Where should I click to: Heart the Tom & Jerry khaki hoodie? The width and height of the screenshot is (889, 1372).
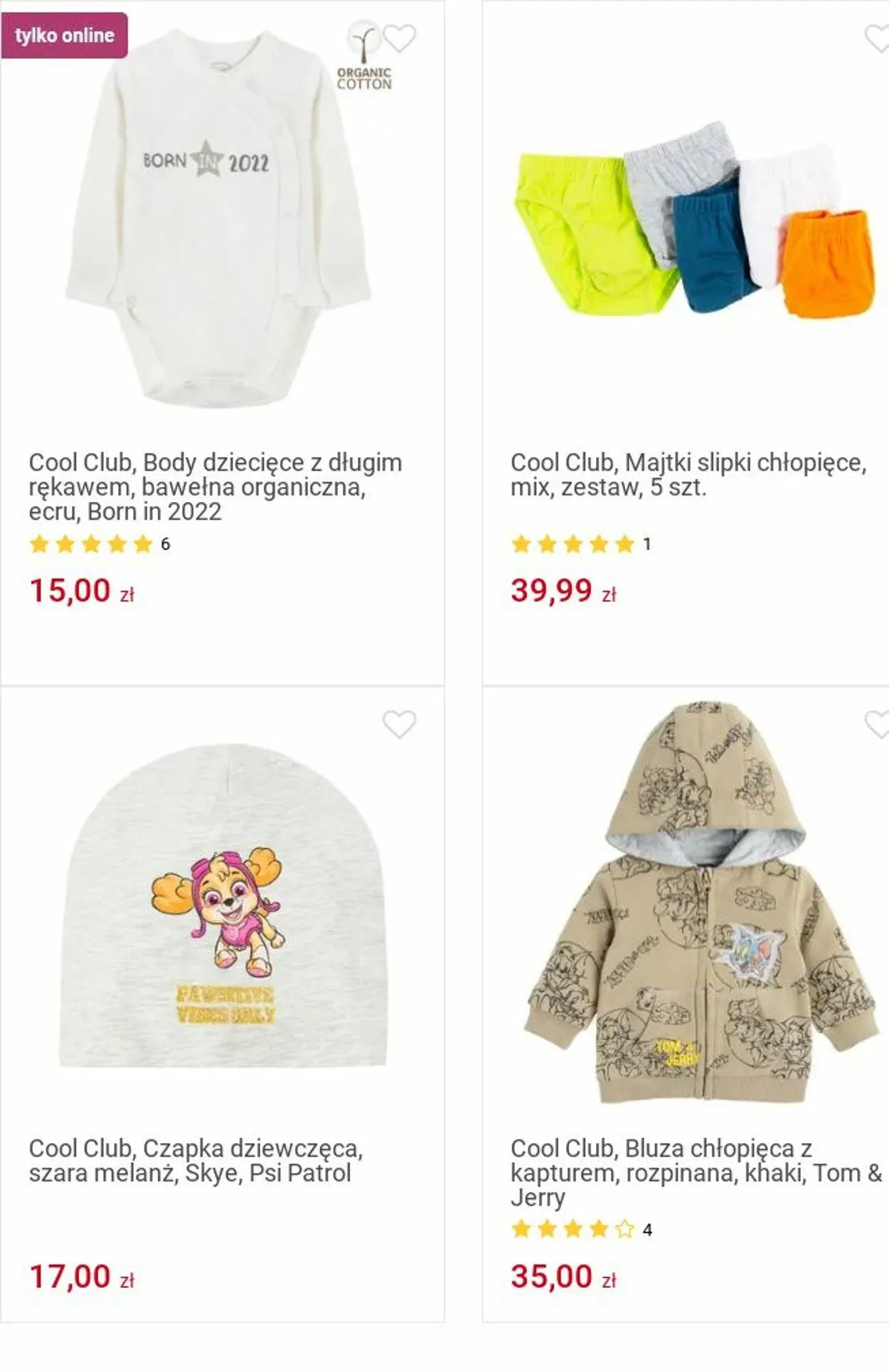(x=877, y=724)
